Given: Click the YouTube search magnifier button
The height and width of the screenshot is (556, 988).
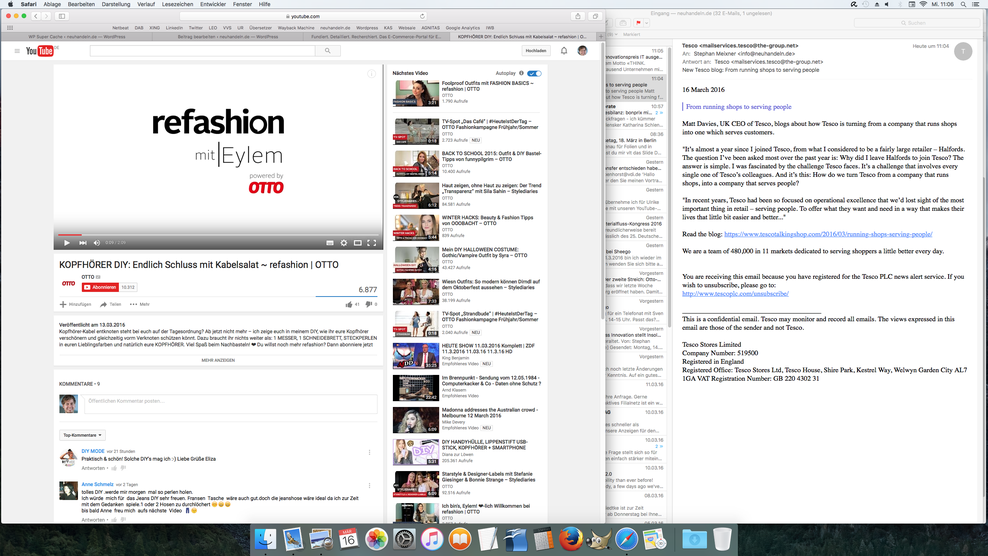Looking at the screenshot, I should pyautogui.click(x=328, y=50).
